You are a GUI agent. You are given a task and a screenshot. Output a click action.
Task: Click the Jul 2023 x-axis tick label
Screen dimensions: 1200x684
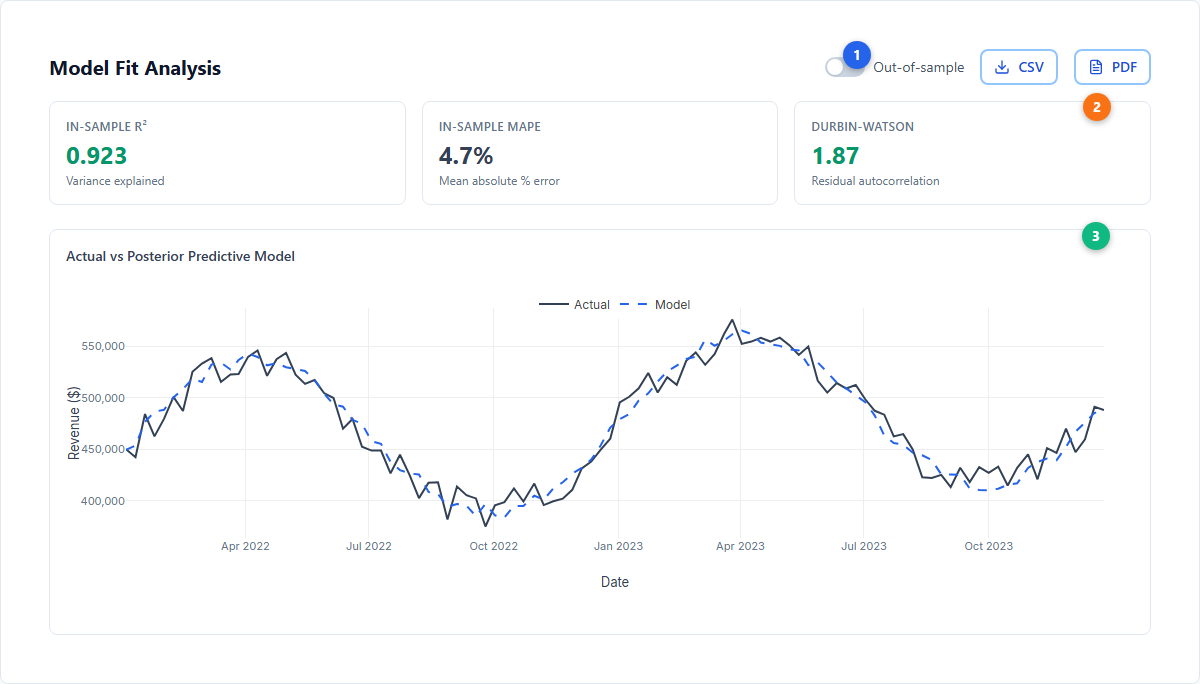(864, 546)
